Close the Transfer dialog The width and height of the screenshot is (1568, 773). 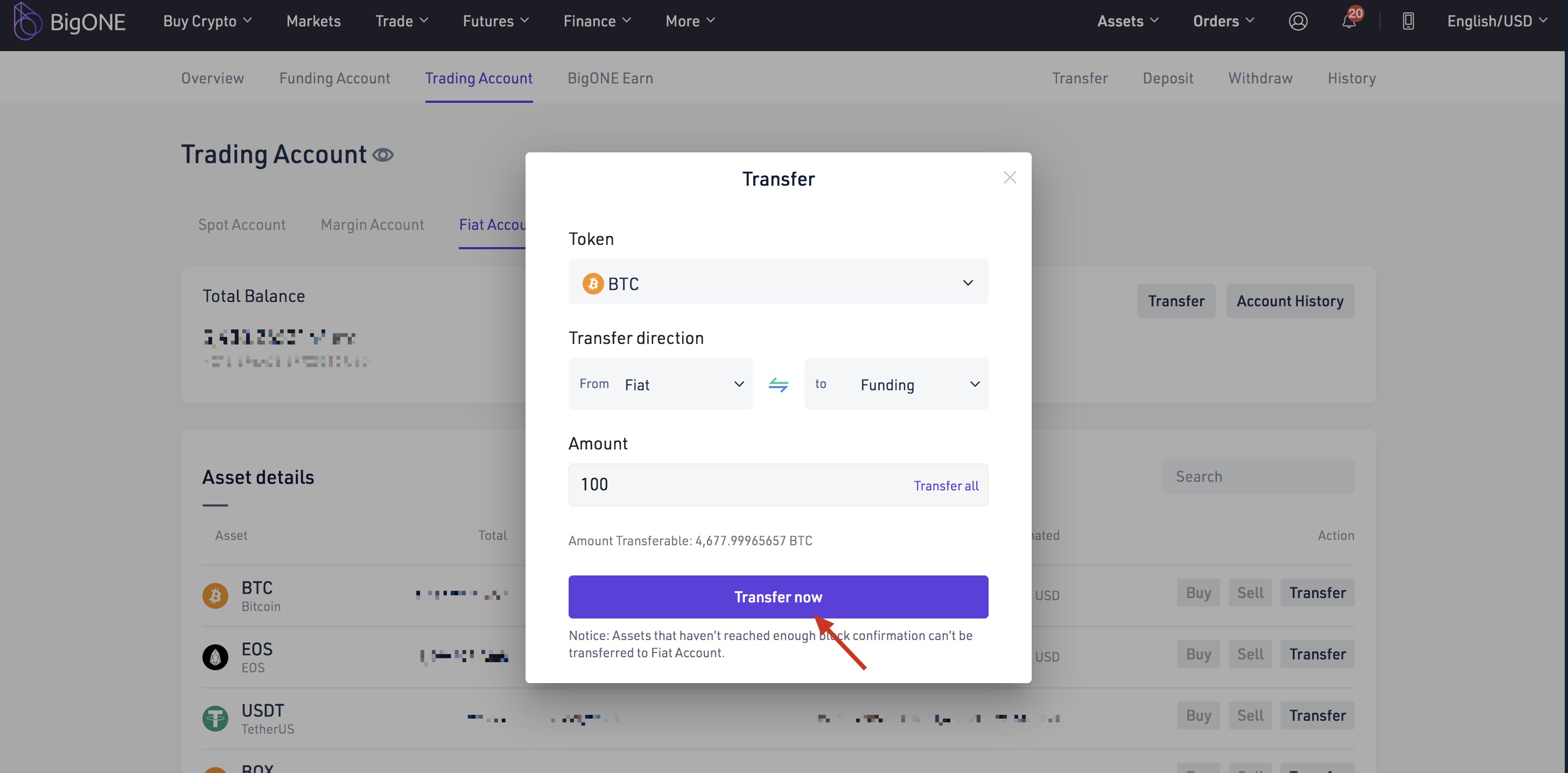click(x=1010, y=178)
